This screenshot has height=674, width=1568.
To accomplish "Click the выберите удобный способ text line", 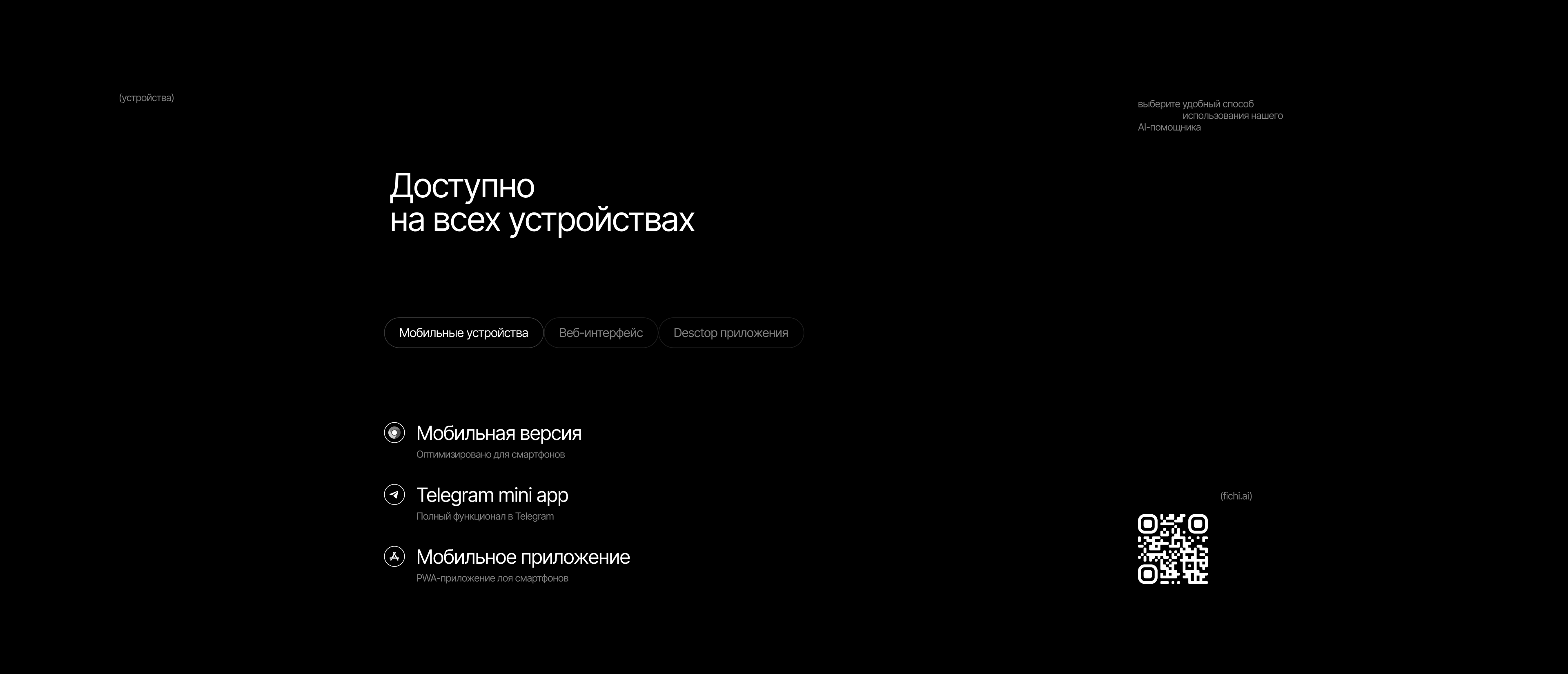I will coord(1196,104).
